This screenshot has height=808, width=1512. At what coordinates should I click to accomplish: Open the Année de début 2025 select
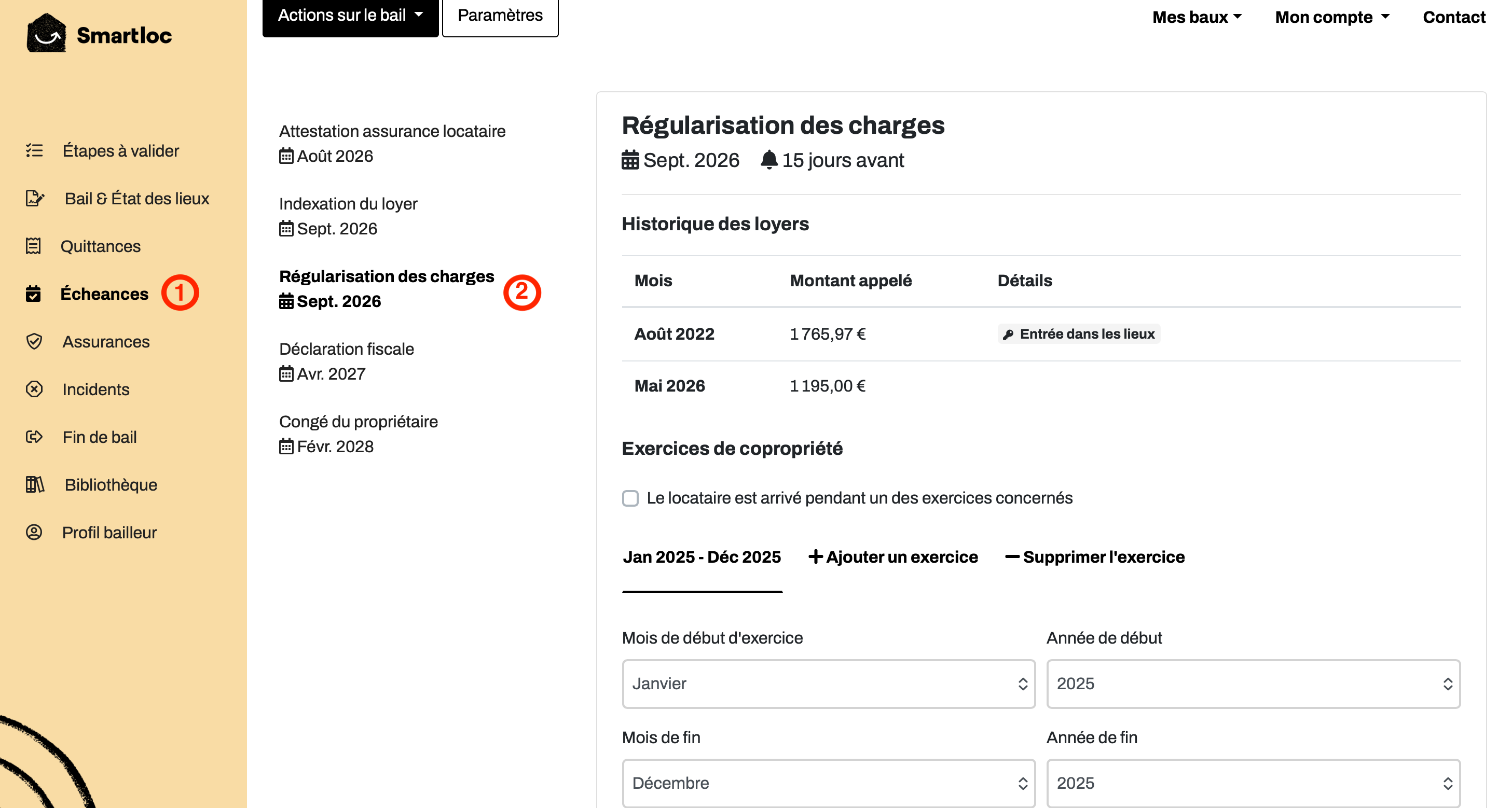(x=1253, y=684)
